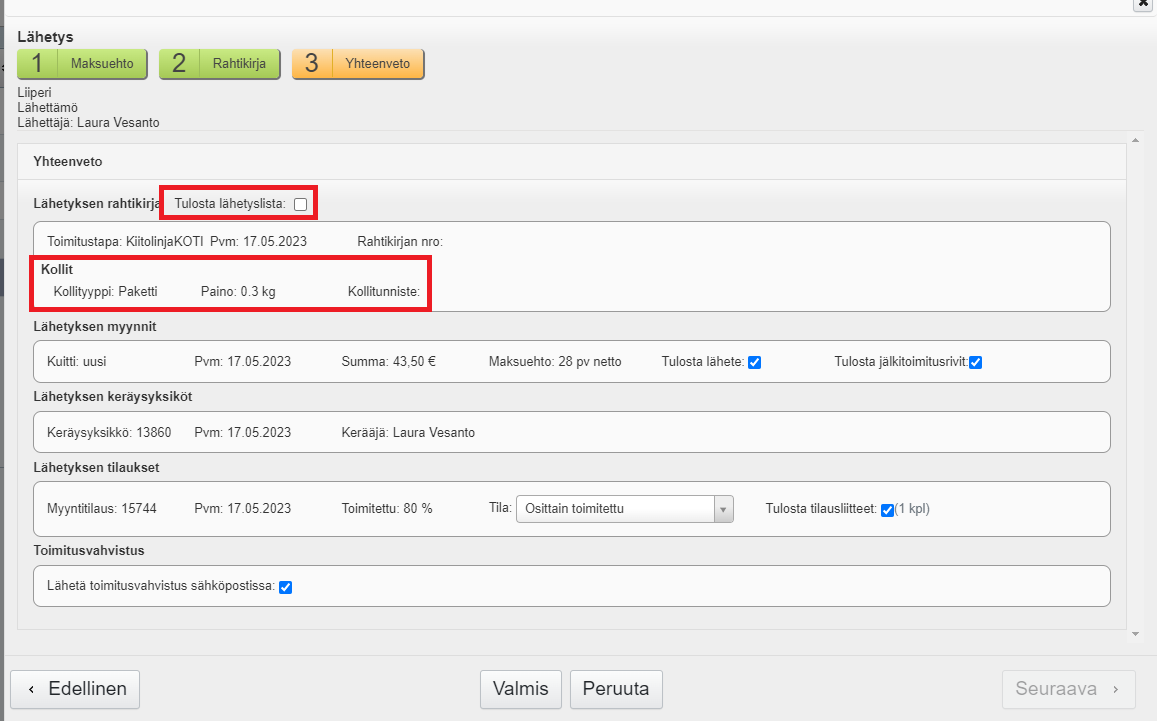Toggle Tulosta jälkitoimitusrivit checkbox
Viewport: 1157px width, 721px height.
[x=975, y=362]
